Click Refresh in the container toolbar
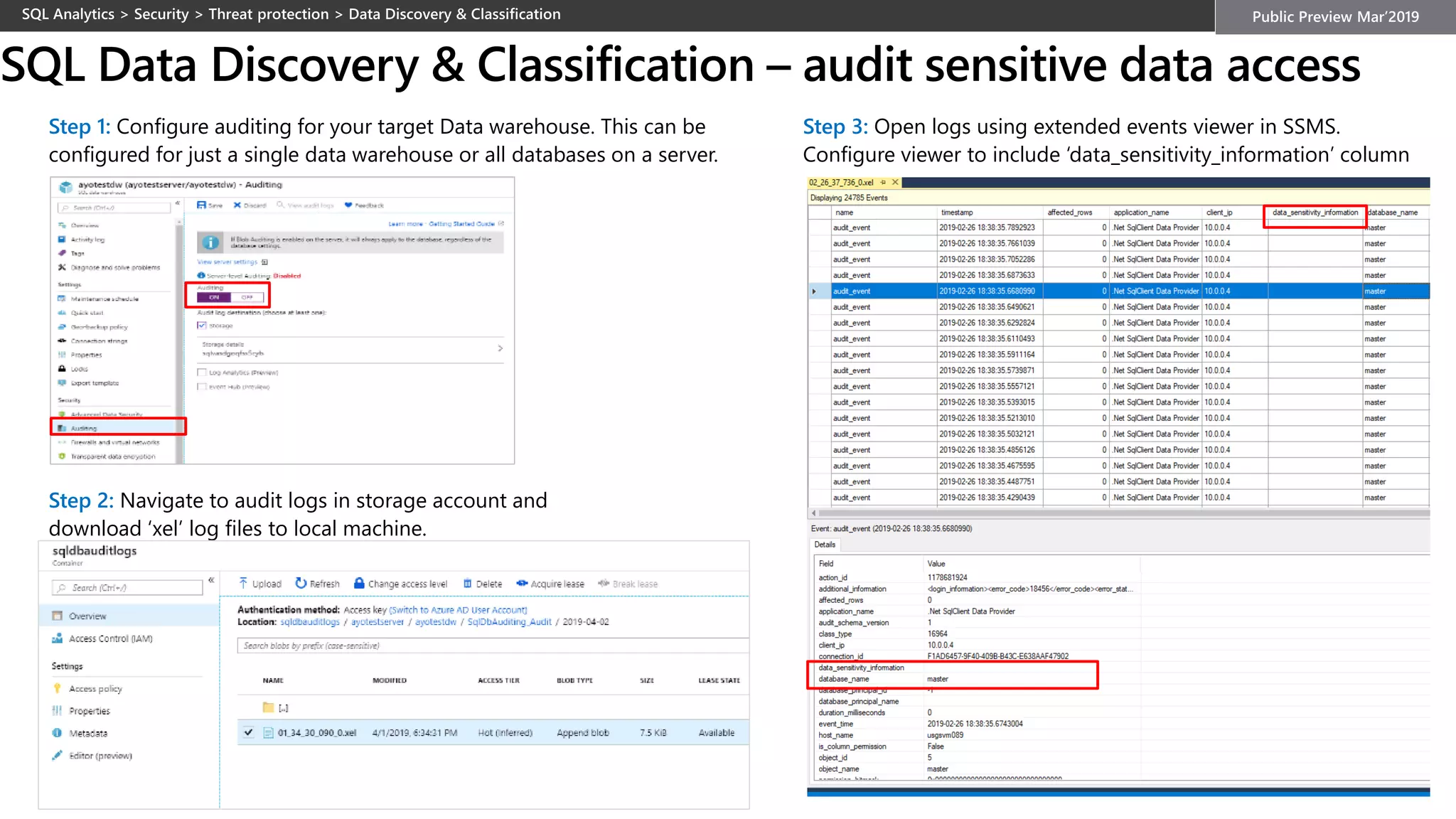 318,584
